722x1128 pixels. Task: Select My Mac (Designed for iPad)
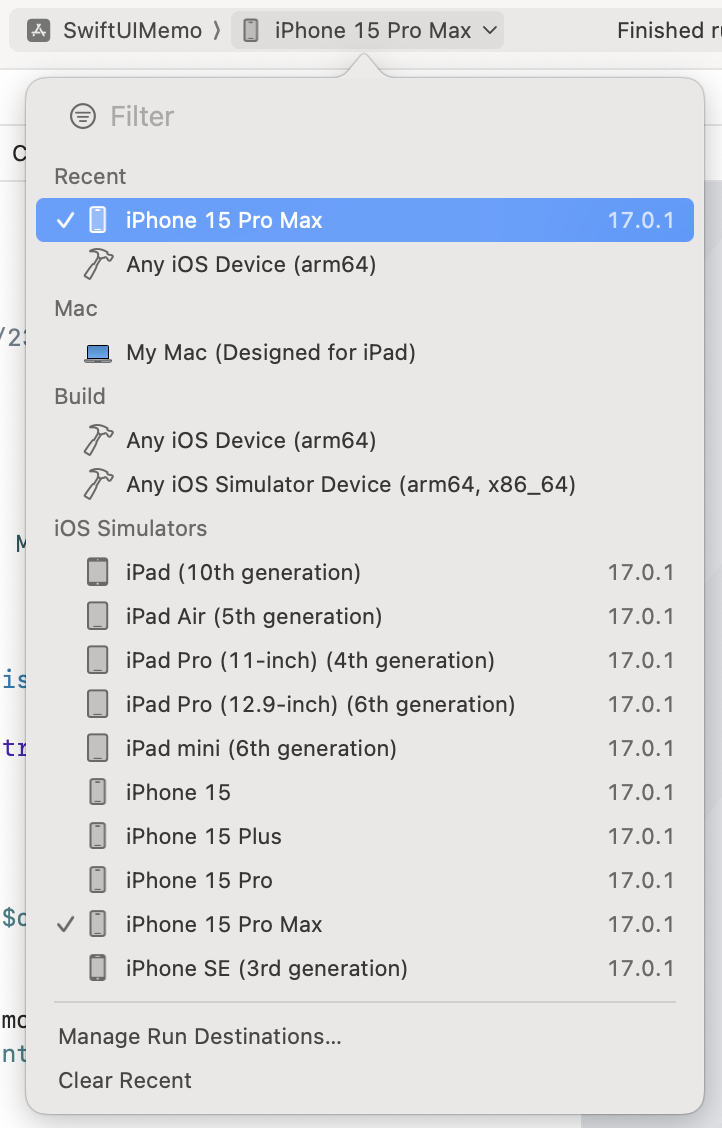365,352
